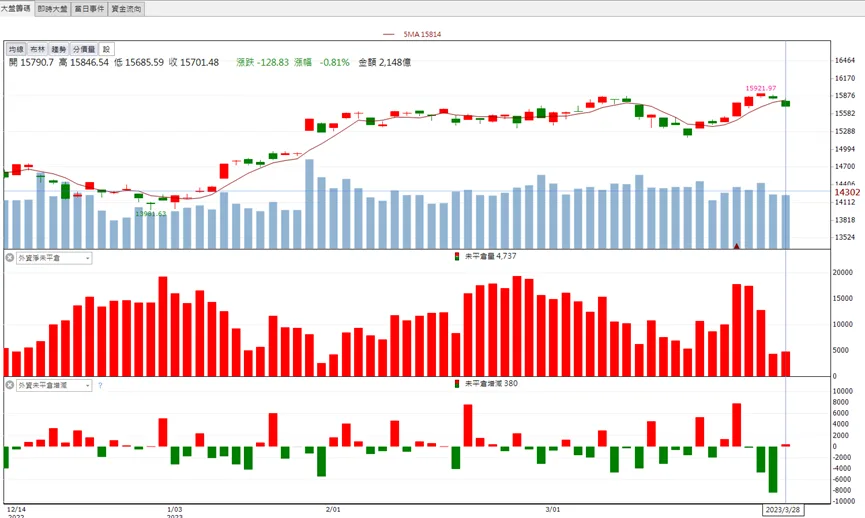865x518 pixels.
Task: Open the 設 chart settings button
Action: tap(106, 49)
